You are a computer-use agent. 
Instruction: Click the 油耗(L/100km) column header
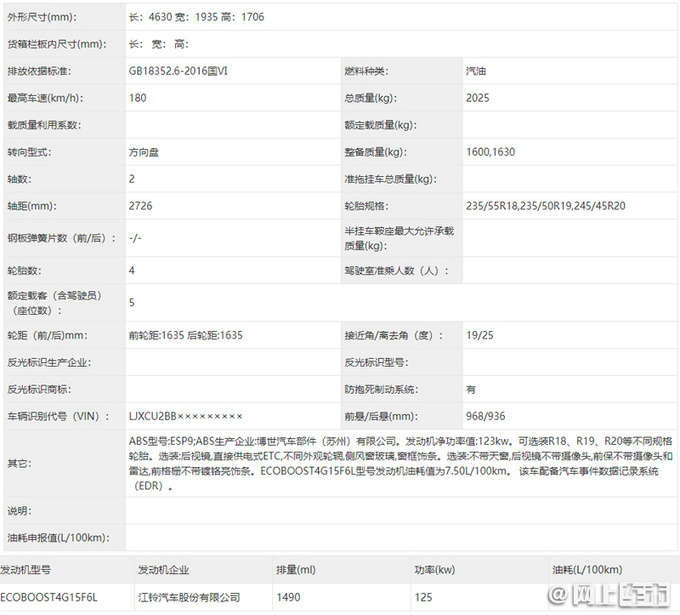587,570
